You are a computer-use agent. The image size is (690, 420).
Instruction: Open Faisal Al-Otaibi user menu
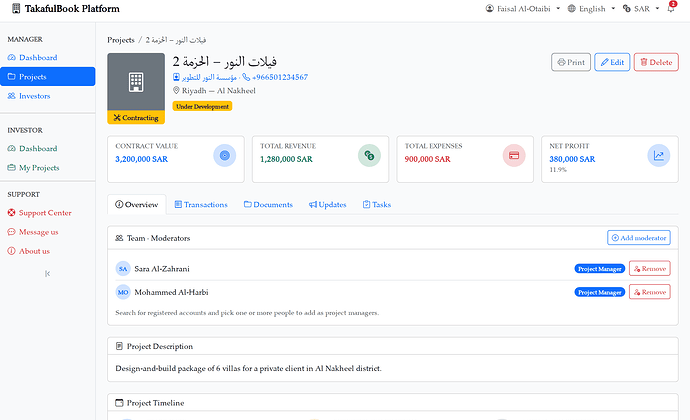(x=523, y=8)
